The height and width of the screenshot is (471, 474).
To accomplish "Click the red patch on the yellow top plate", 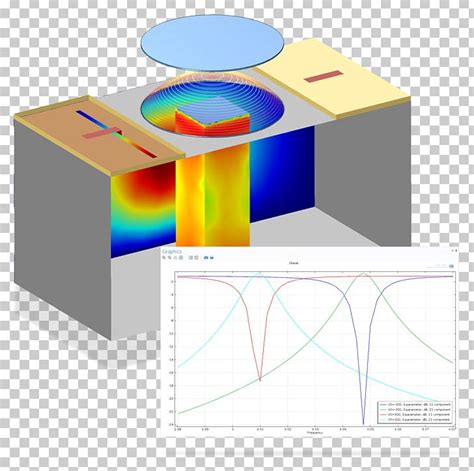I will click(x=323, y=76).
